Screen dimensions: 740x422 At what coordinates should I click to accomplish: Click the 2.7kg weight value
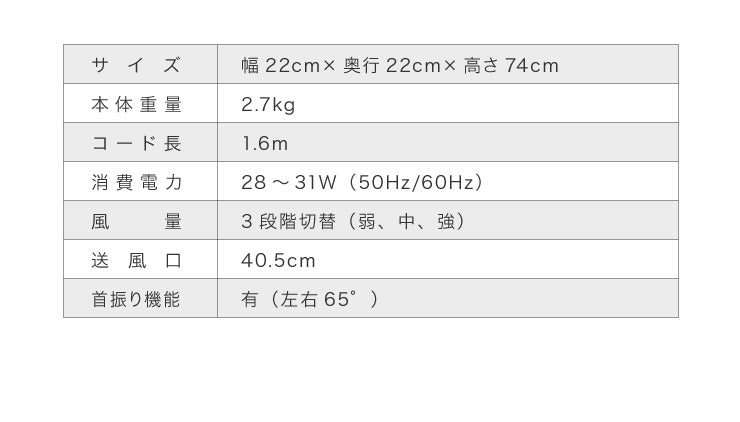[x=268, y=104]
